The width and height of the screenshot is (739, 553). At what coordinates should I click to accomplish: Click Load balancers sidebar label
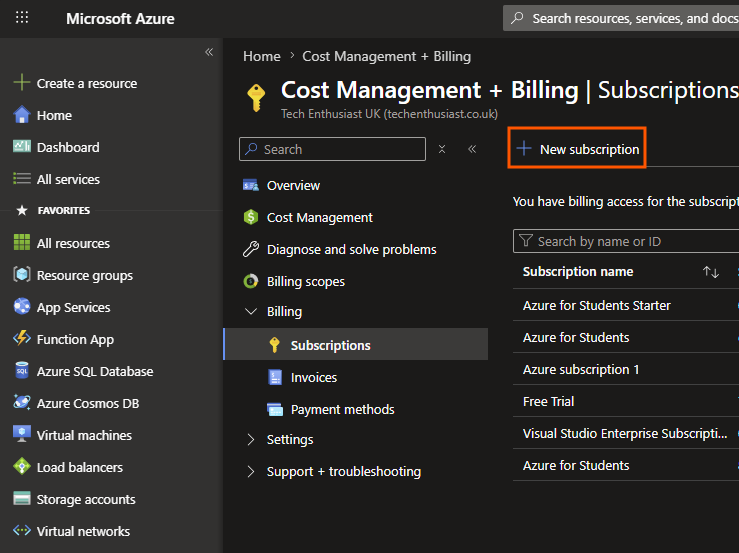point(80,467)
